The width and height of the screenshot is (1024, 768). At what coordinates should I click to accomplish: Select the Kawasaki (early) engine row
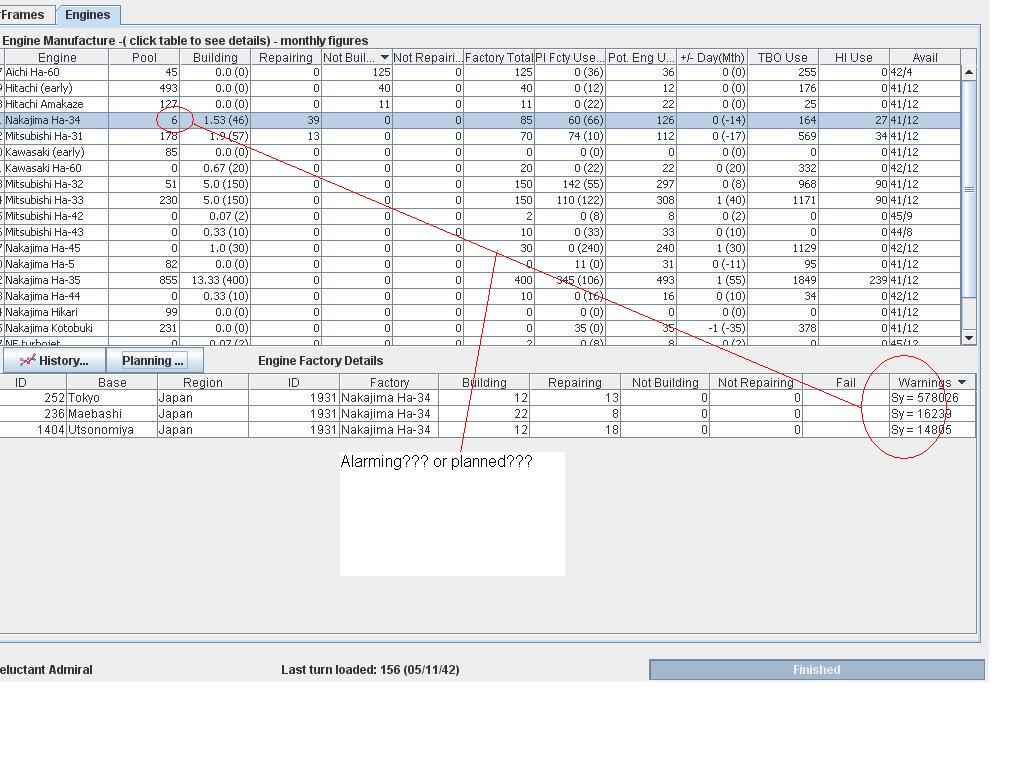point(480,152)
